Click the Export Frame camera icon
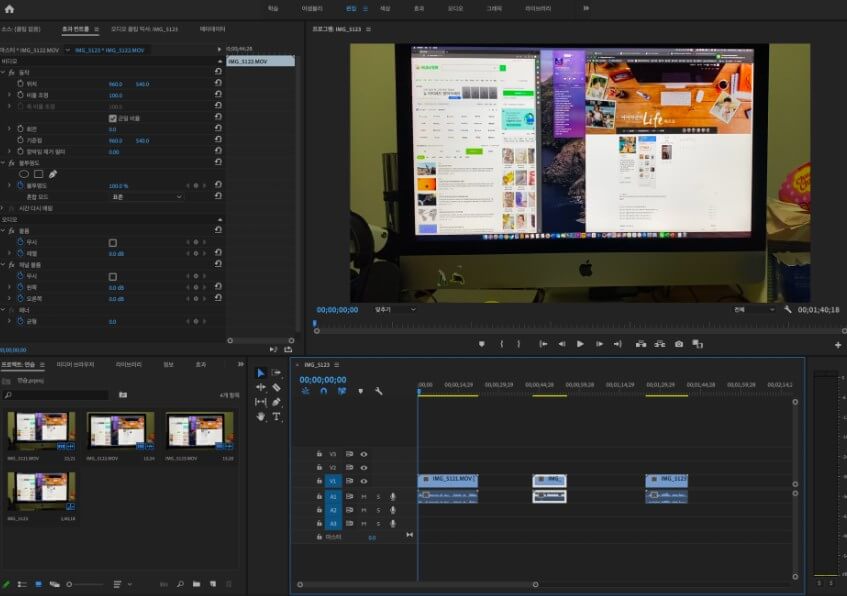Image resolution: width=847 pixels, height=596 pixels. click(679, 344)
